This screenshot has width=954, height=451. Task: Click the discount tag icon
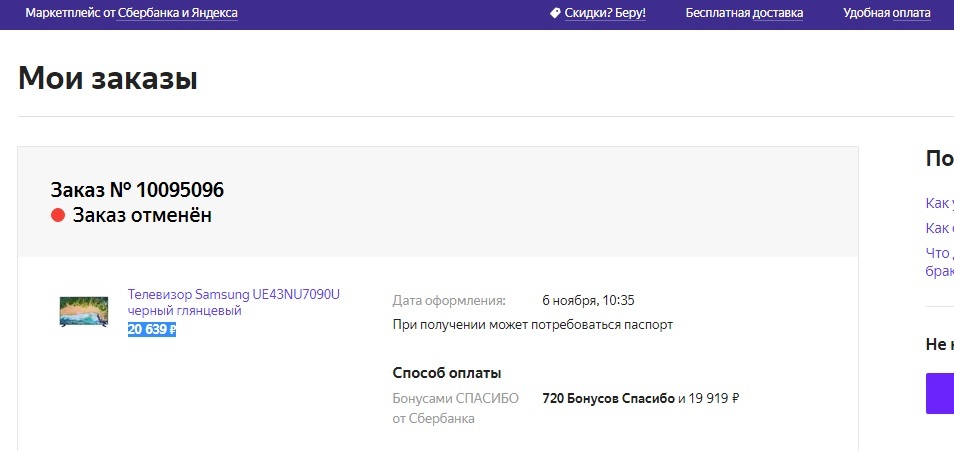(554, 13)
